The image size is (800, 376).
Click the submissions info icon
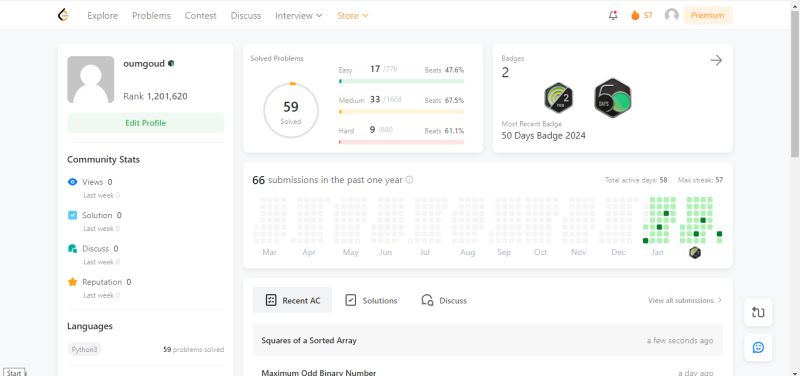click(x=409, y=180)
